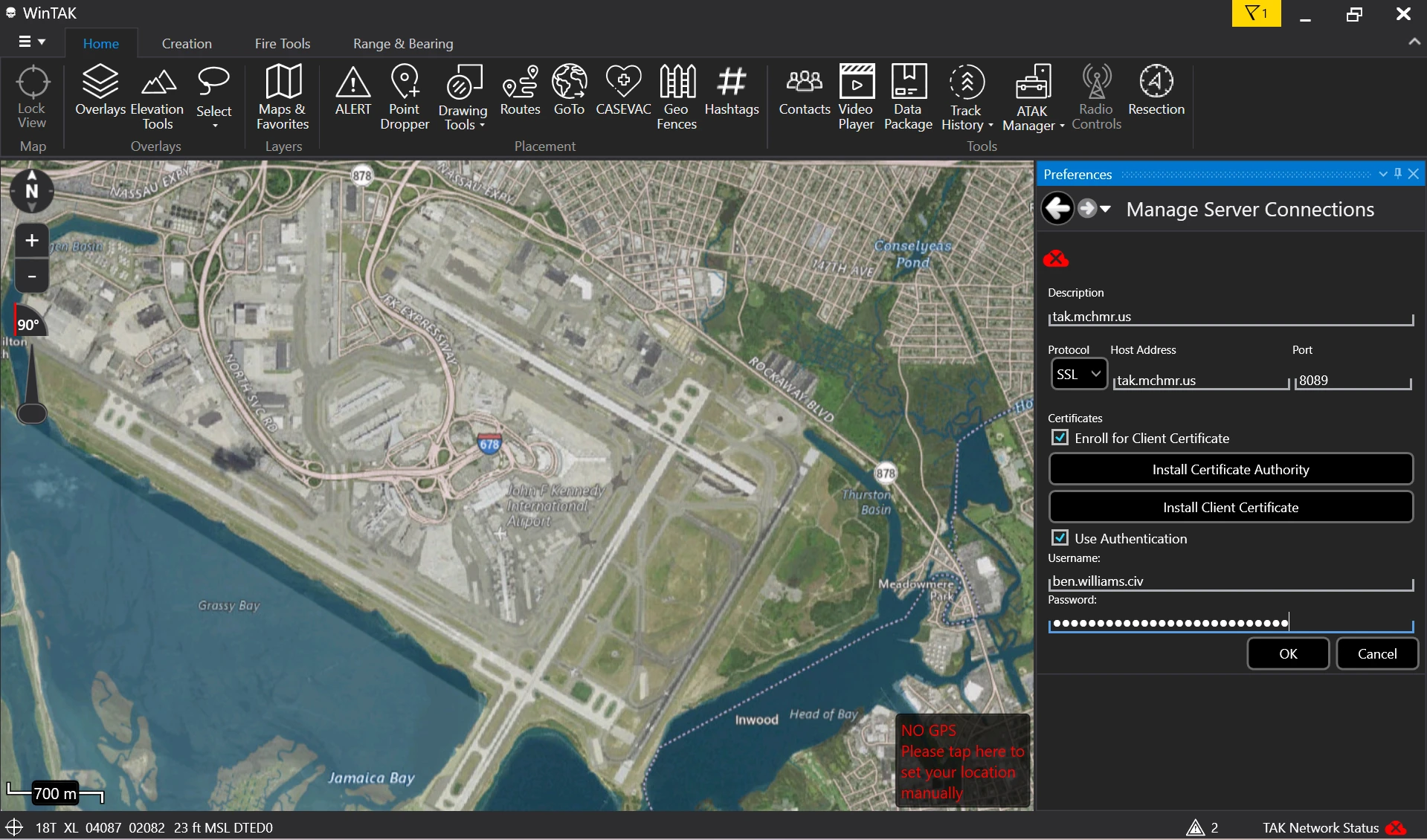Open the Resection tool
1427x840 pixels.
click(1156, 90)
